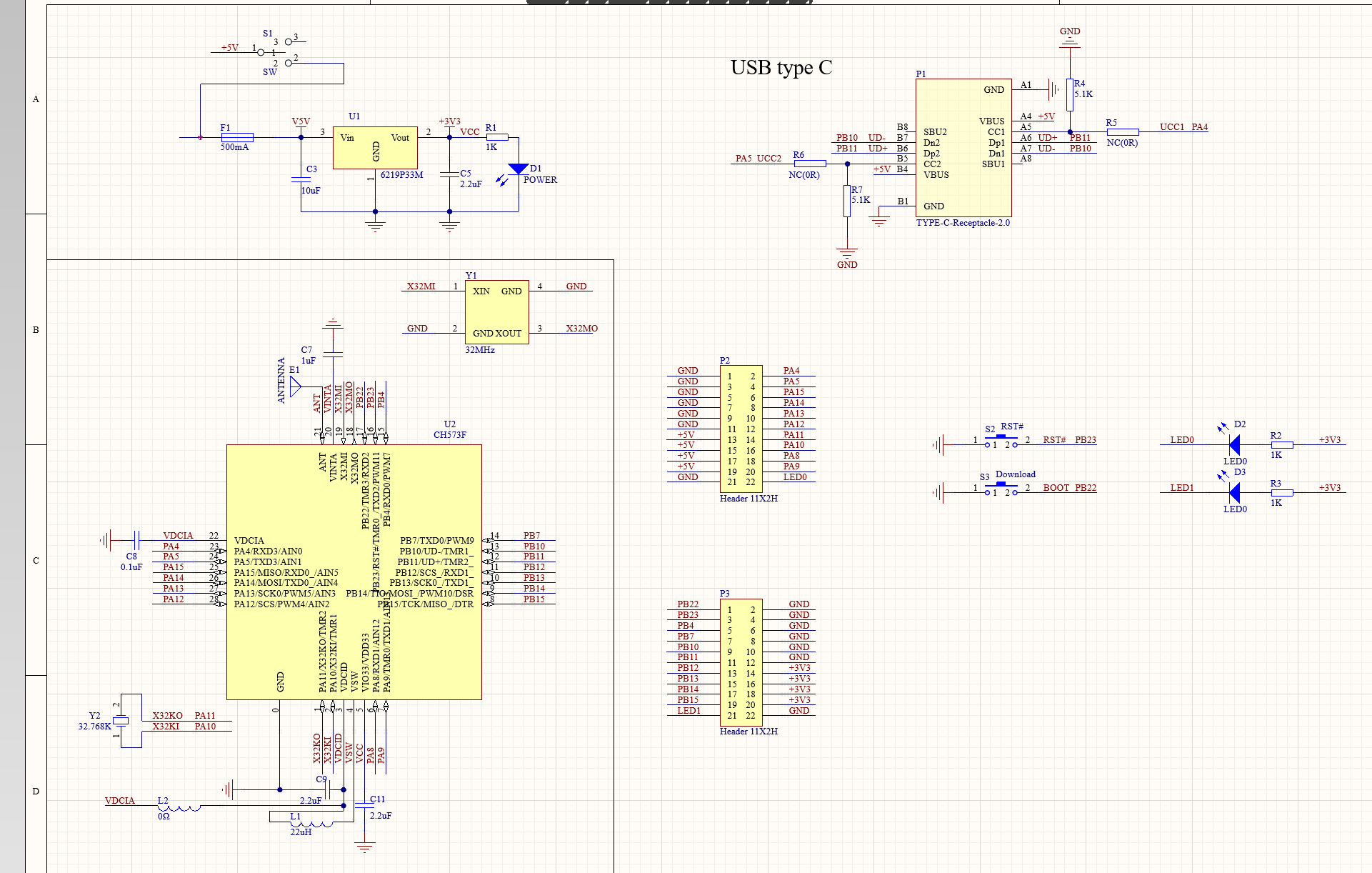Click 'PB7/TXD0/PWM9' pin name on U2

click(437, 541)
